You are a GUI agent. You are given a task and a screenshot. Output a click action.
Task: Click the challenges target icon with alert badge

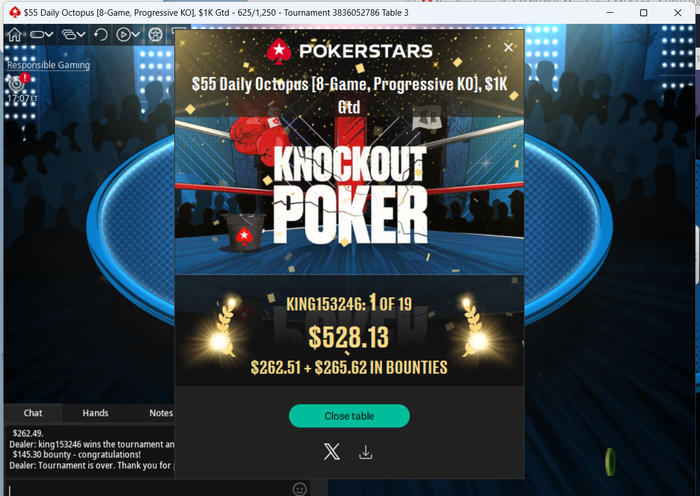tap(17, 82)
